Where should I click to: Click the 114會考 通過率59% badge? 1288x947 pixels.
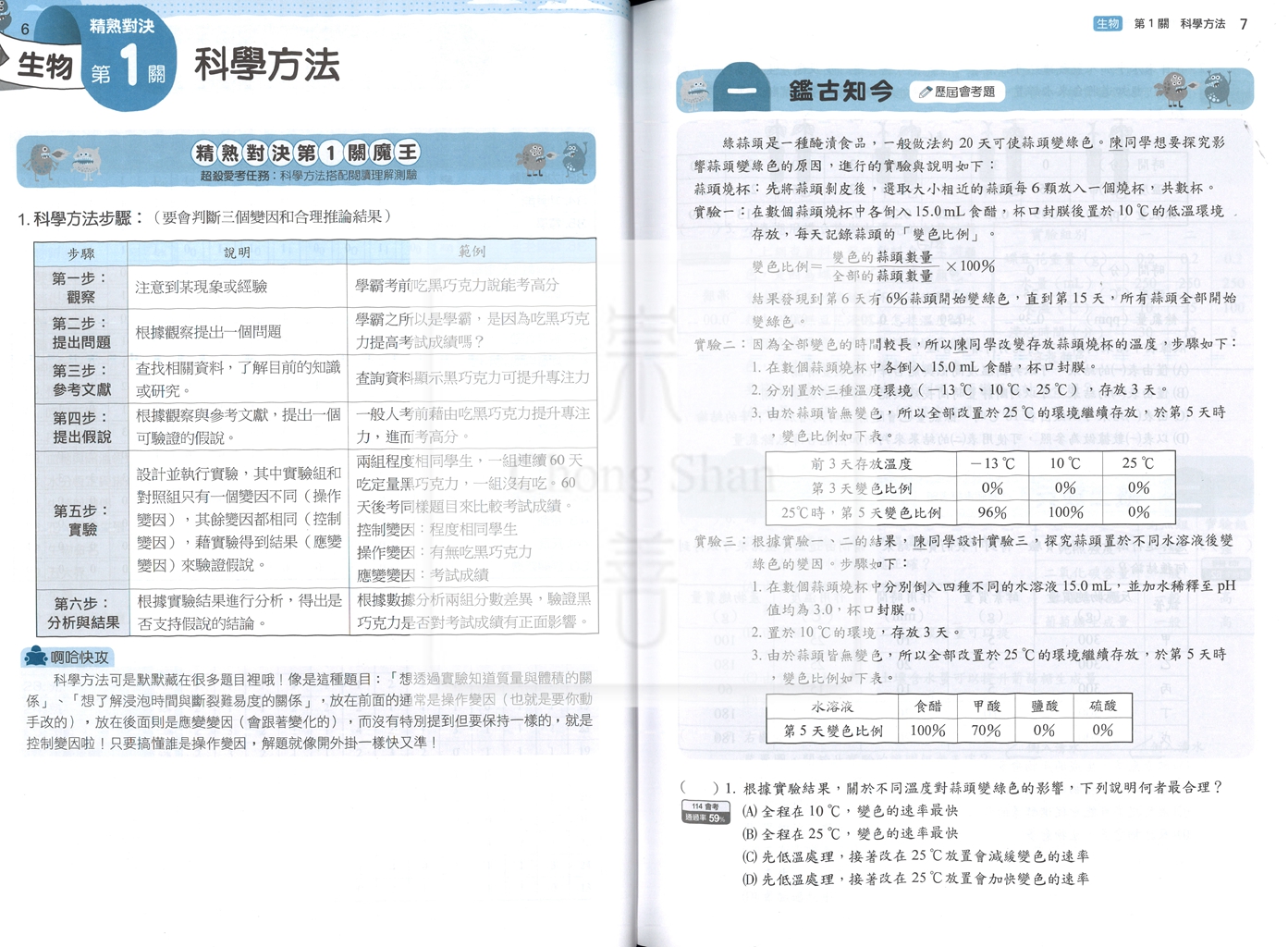705,813
